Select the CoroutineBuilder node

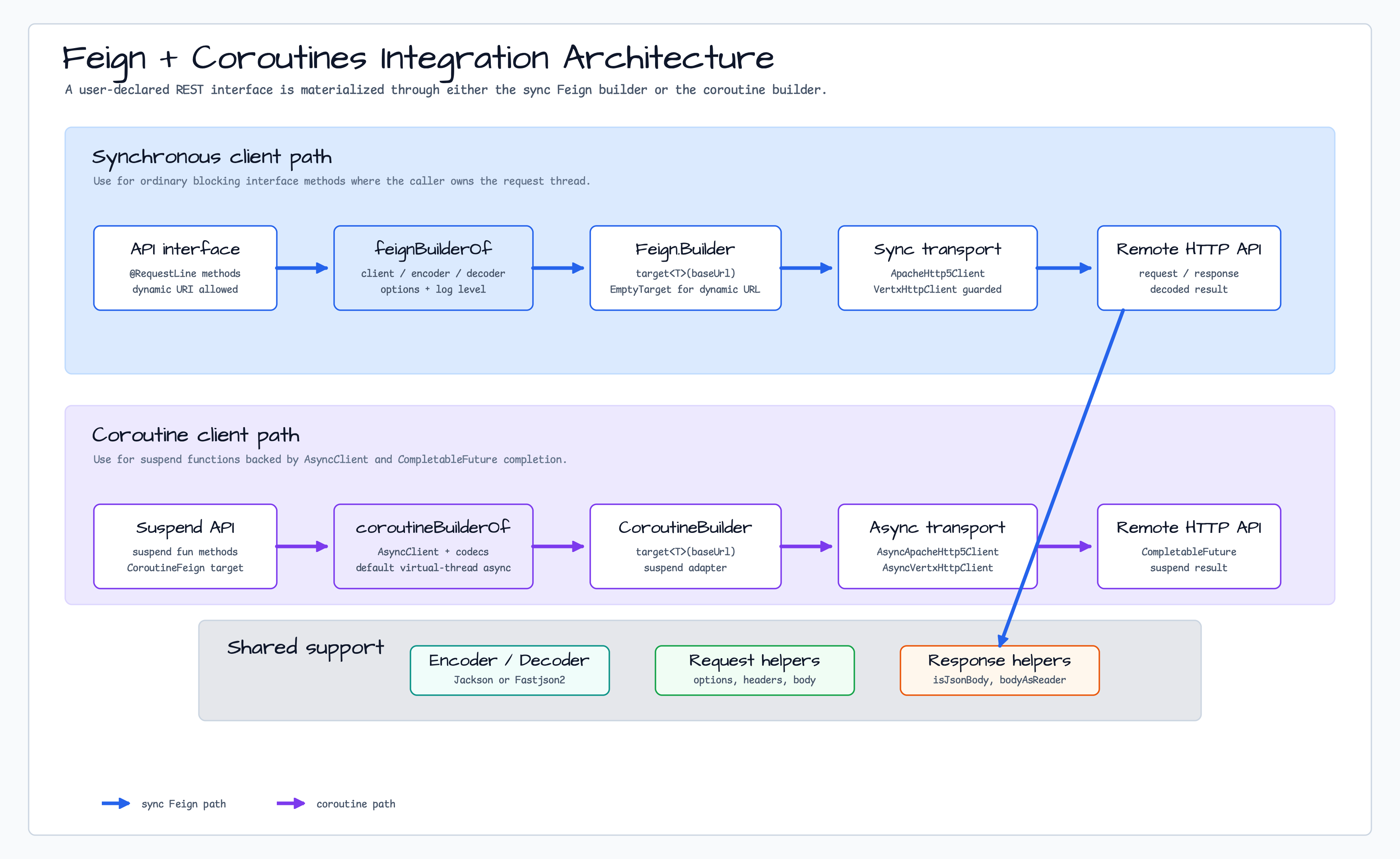coord(685,546)
